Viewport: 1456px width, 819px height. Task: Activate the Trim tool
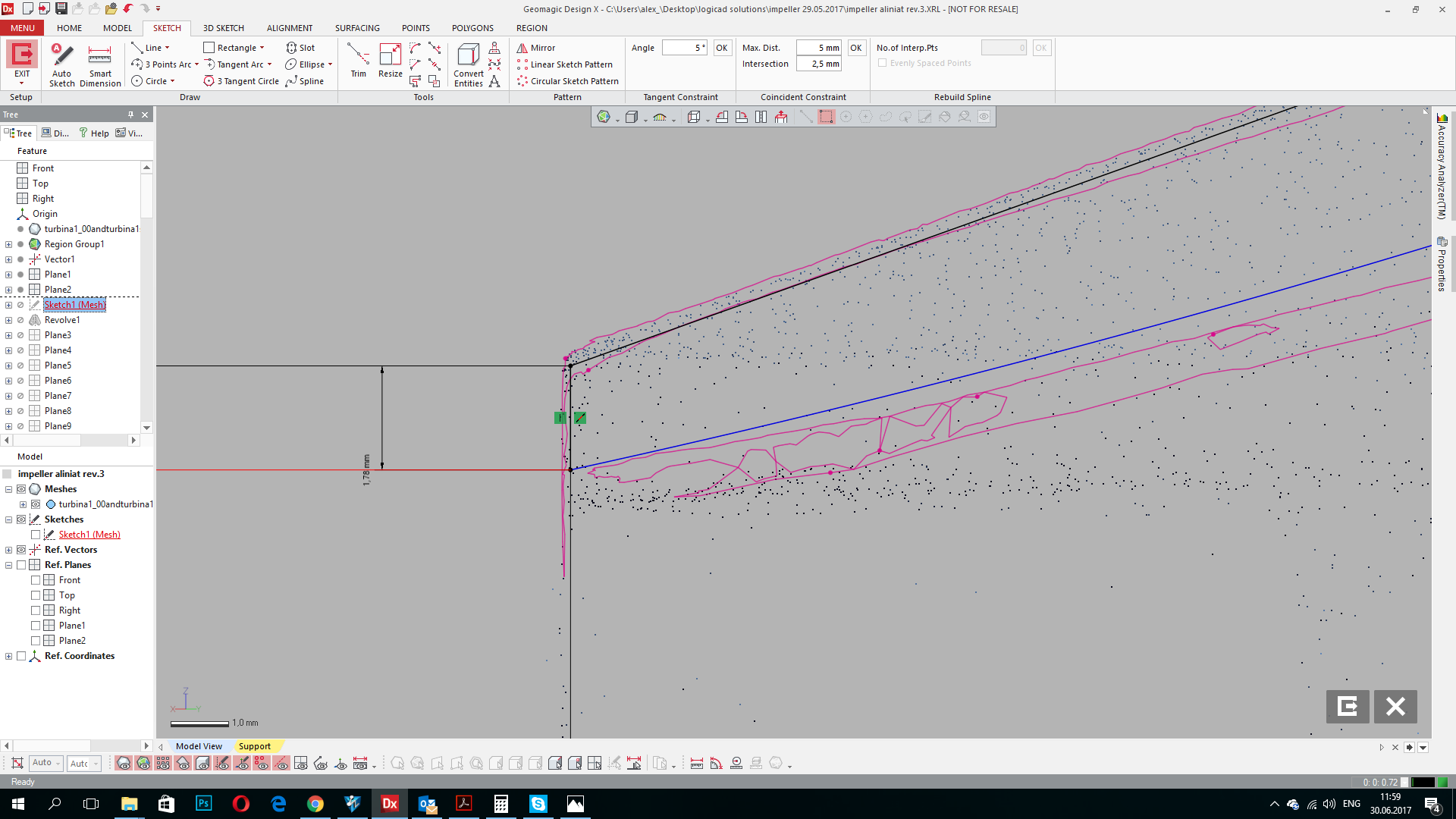tap(358, 61)
